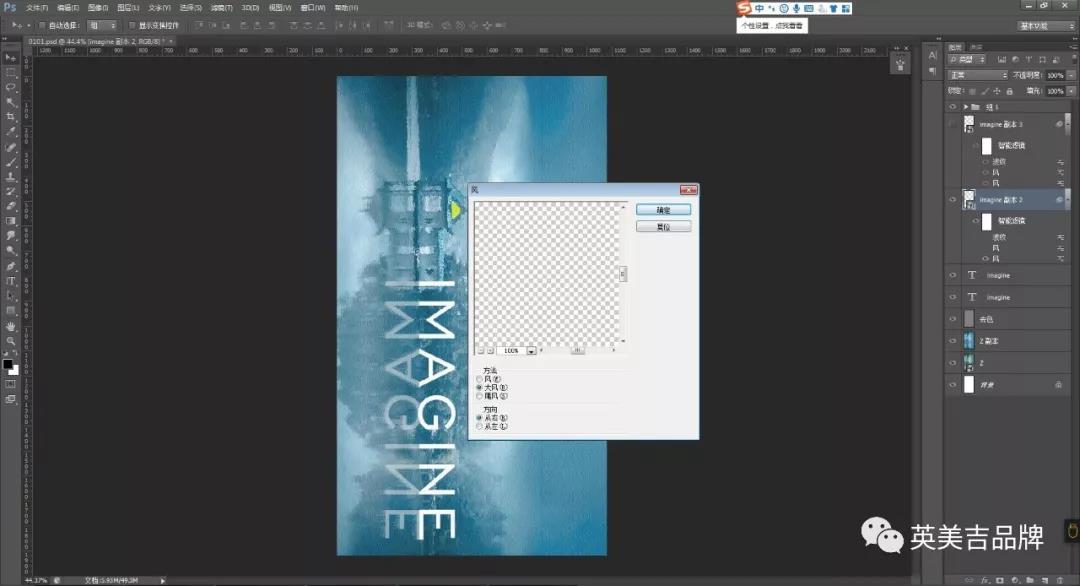Select the Path Selection tool
The image size is (1080, 586).
[x=10, y=295]
